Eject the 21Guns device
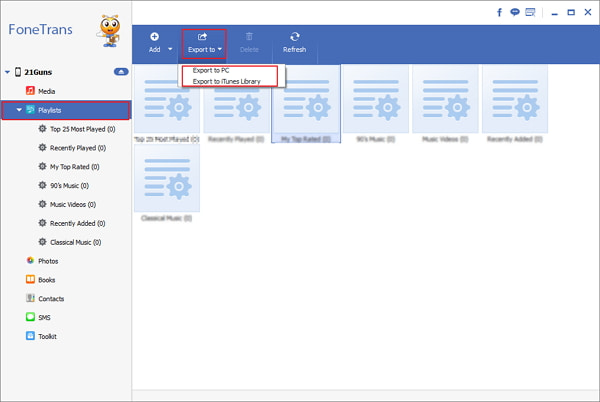The height and width of the screenshot is (402, 600). (x=121, y=72)
